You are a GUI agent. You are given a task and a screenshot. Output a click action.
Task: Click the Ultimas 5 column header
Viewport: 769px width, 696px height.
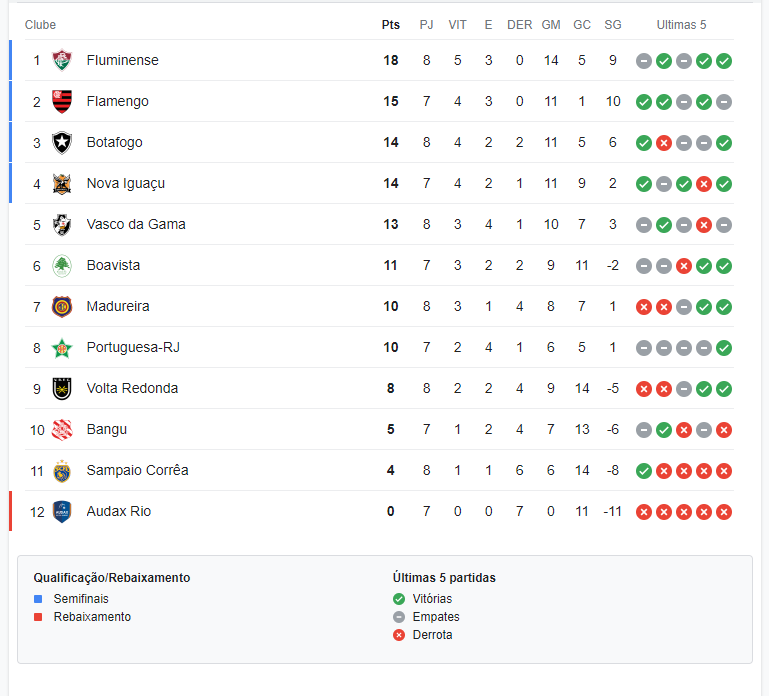[681, 25]
